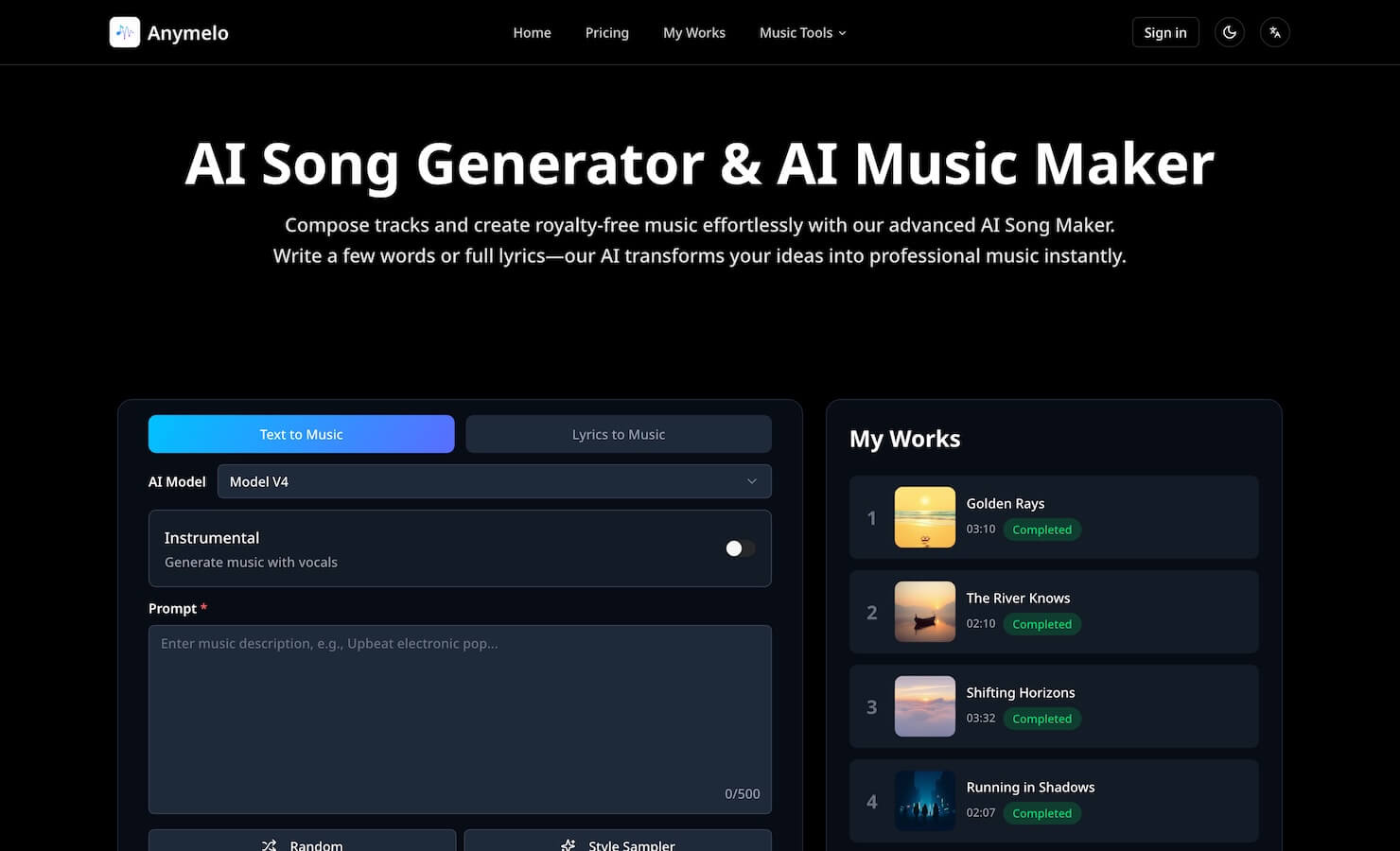The height and width of the screenshot is (851, 1400).
Task: Switch to the Lyrics to Music tab
Action: click(x=618, y=434)
